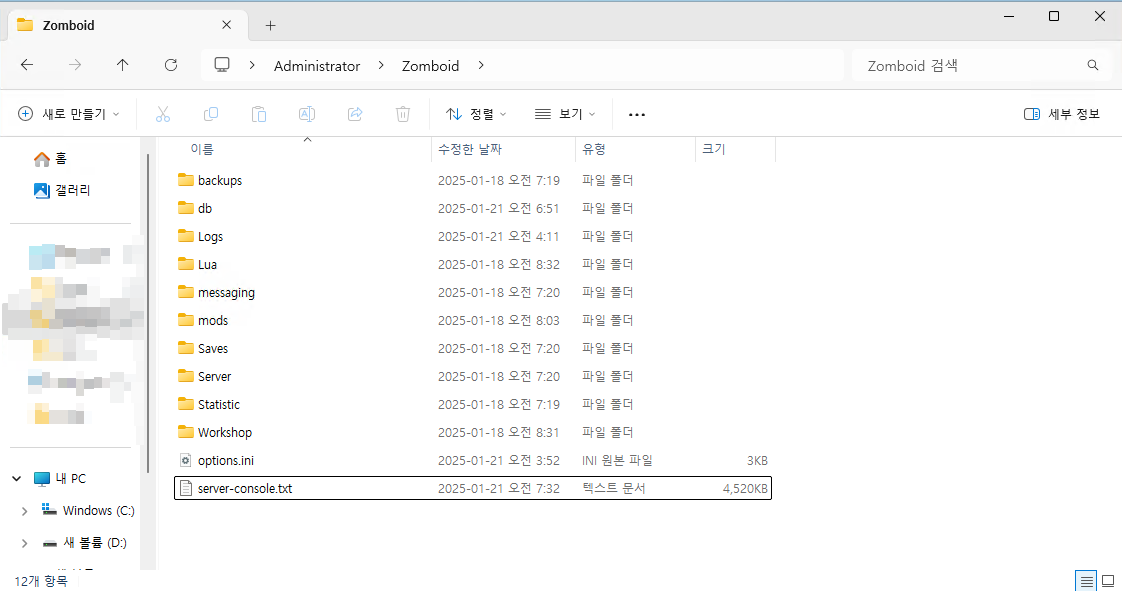Open the 새로 만들기 dropdown menu
This screenshot has height=591, width=1122.
pos(69,114)
